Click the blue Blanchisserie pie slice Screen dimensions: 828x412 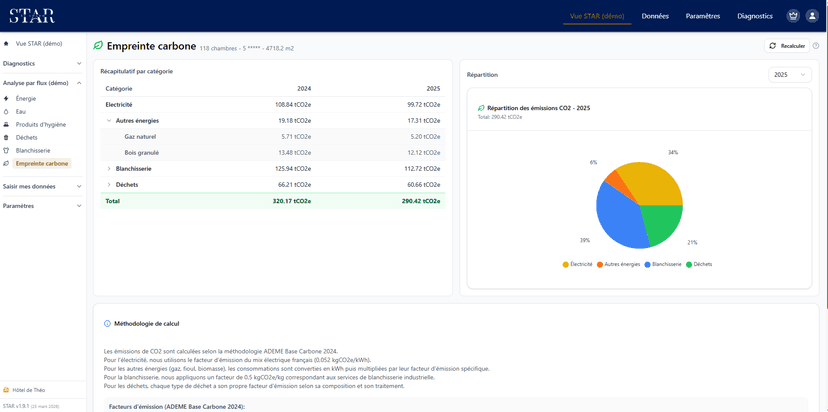618,217
